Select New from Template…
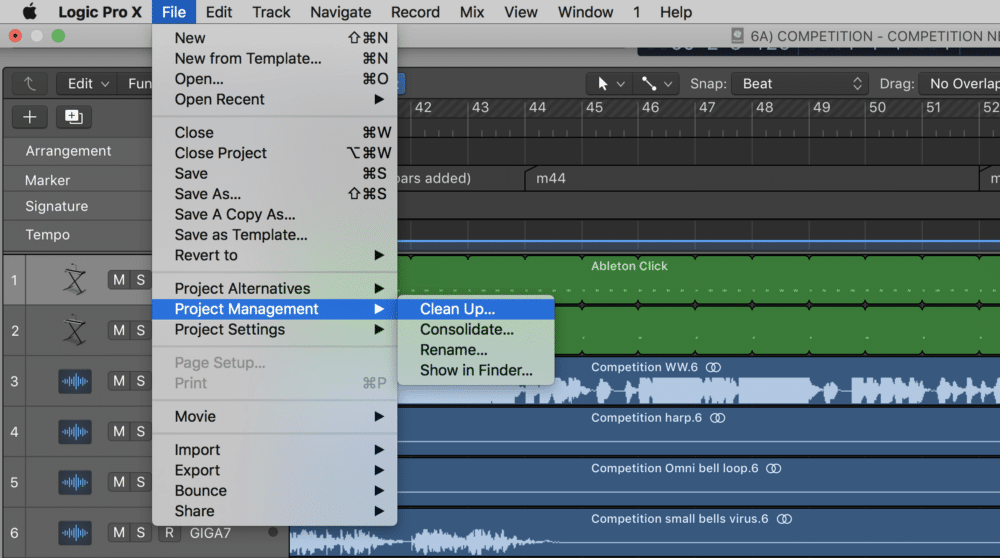Viewport: 1000px width, 558px height. click(x=274, y=58)
